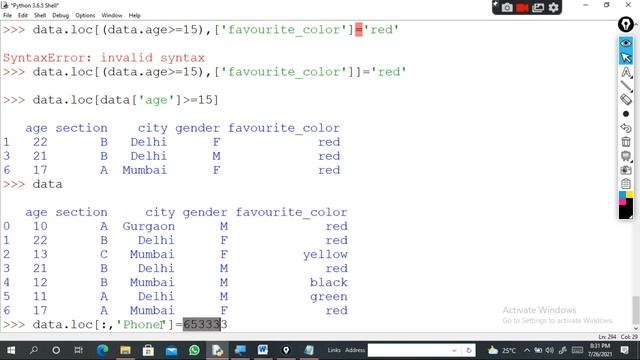
Task: Open the Debug menu
Action: (60, 16)
